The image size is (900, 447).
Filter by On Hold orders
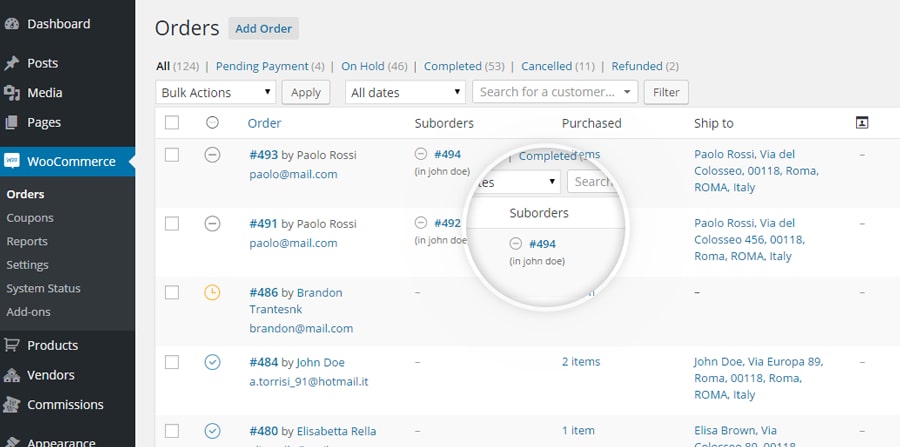click(363, 67)
